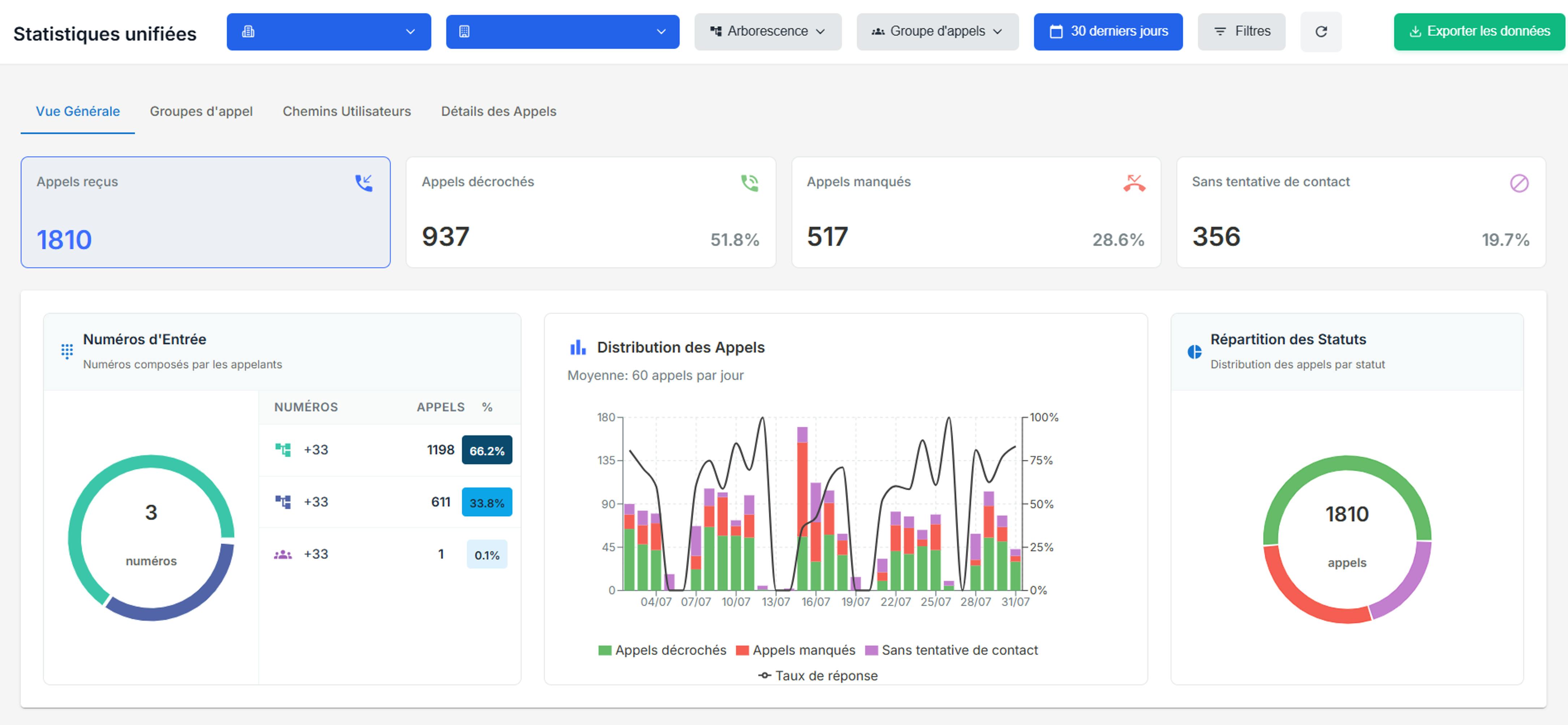Image resolution: width=1568 pixels, height=725 pixels.
Task: Click the bar chart icon beside Distribution des Appels
Action: point(576,347)
